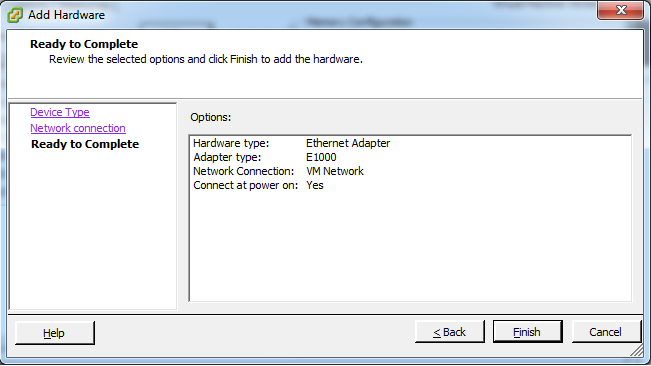This screenshot has width=651, height=366.
Task: Click the Connect at power on label
Action: click(x=245, y=185)
